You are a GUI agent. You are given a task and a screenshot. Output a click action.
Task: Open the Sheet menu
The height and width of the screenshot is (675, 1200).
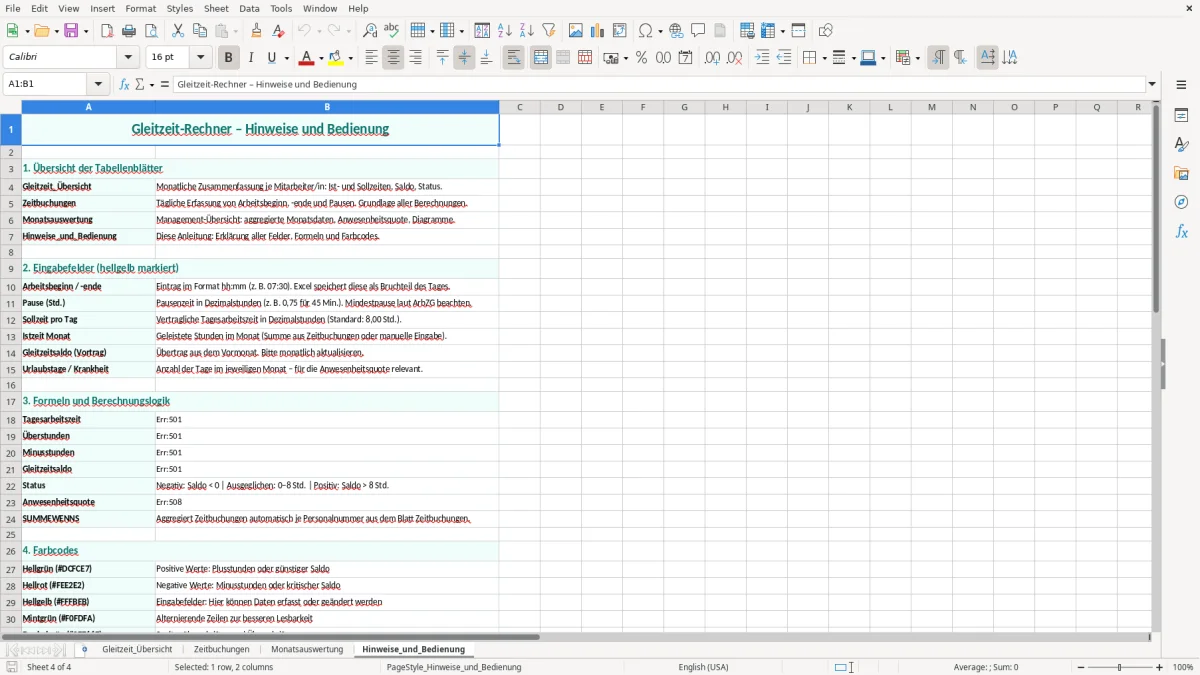coord(217,8)
